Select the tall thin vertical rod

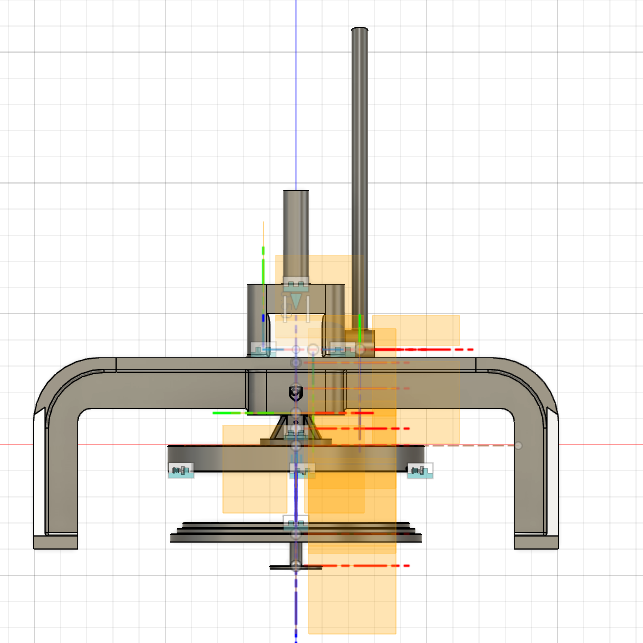coord(360,176)
